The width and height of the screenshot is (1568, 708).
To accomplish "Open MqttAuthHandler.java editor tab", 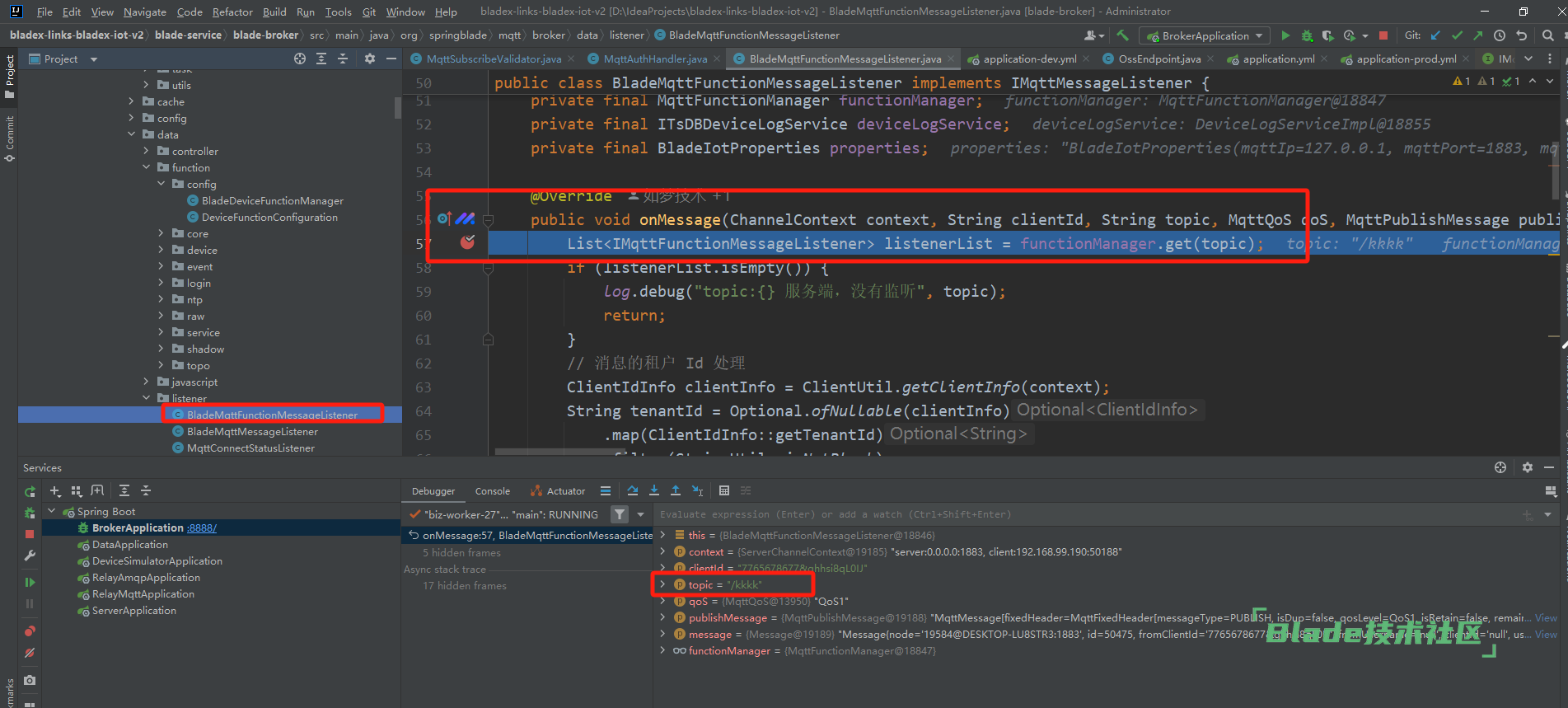I will [655, 59].
